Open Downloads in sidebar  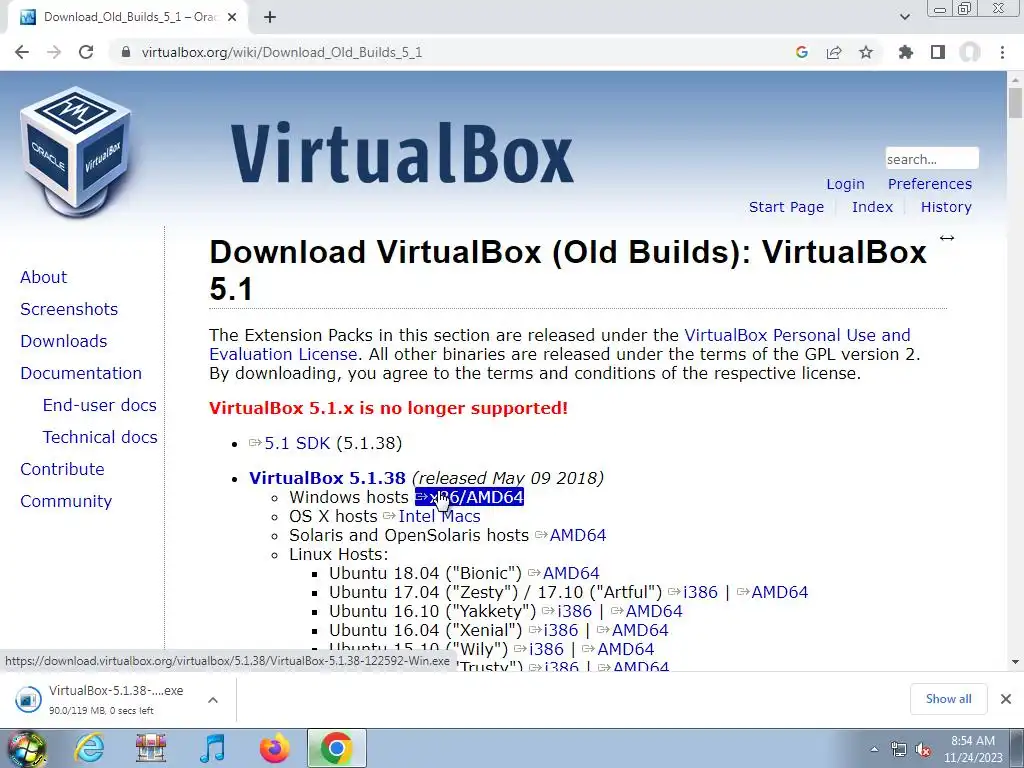(63, 341)
